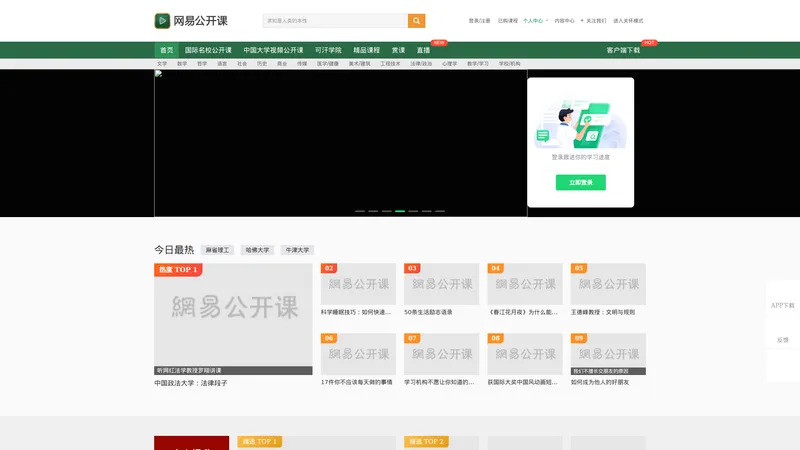Click the 立即登录 button
Image resolution: width=800 pixels, height=450 pixels.
580,183
